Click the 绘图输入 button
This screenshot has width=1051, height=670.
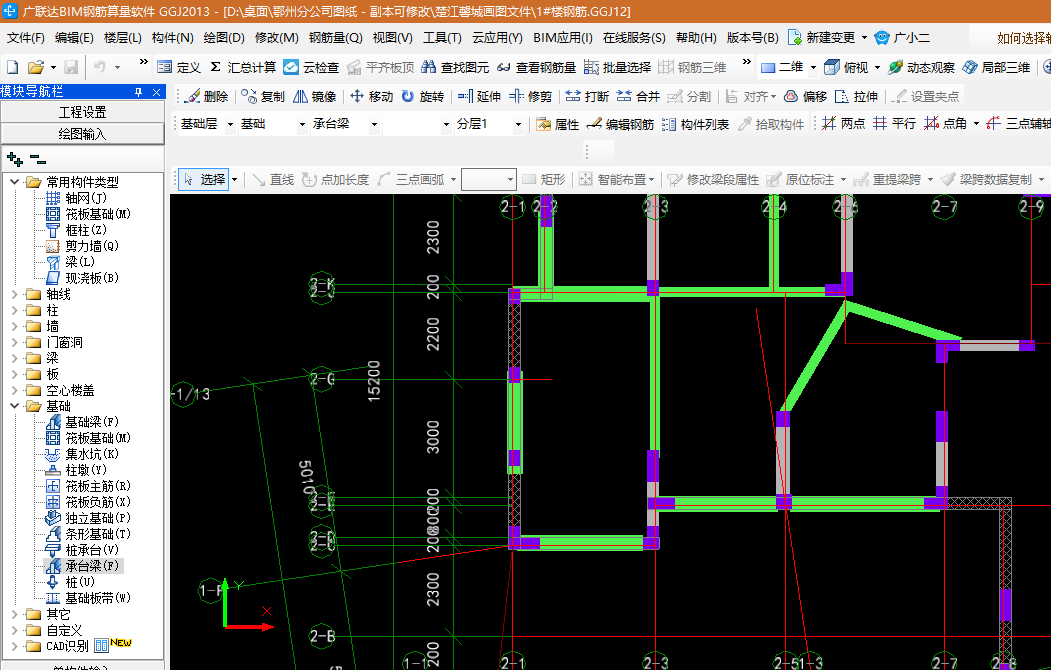[x=82, y=134]
